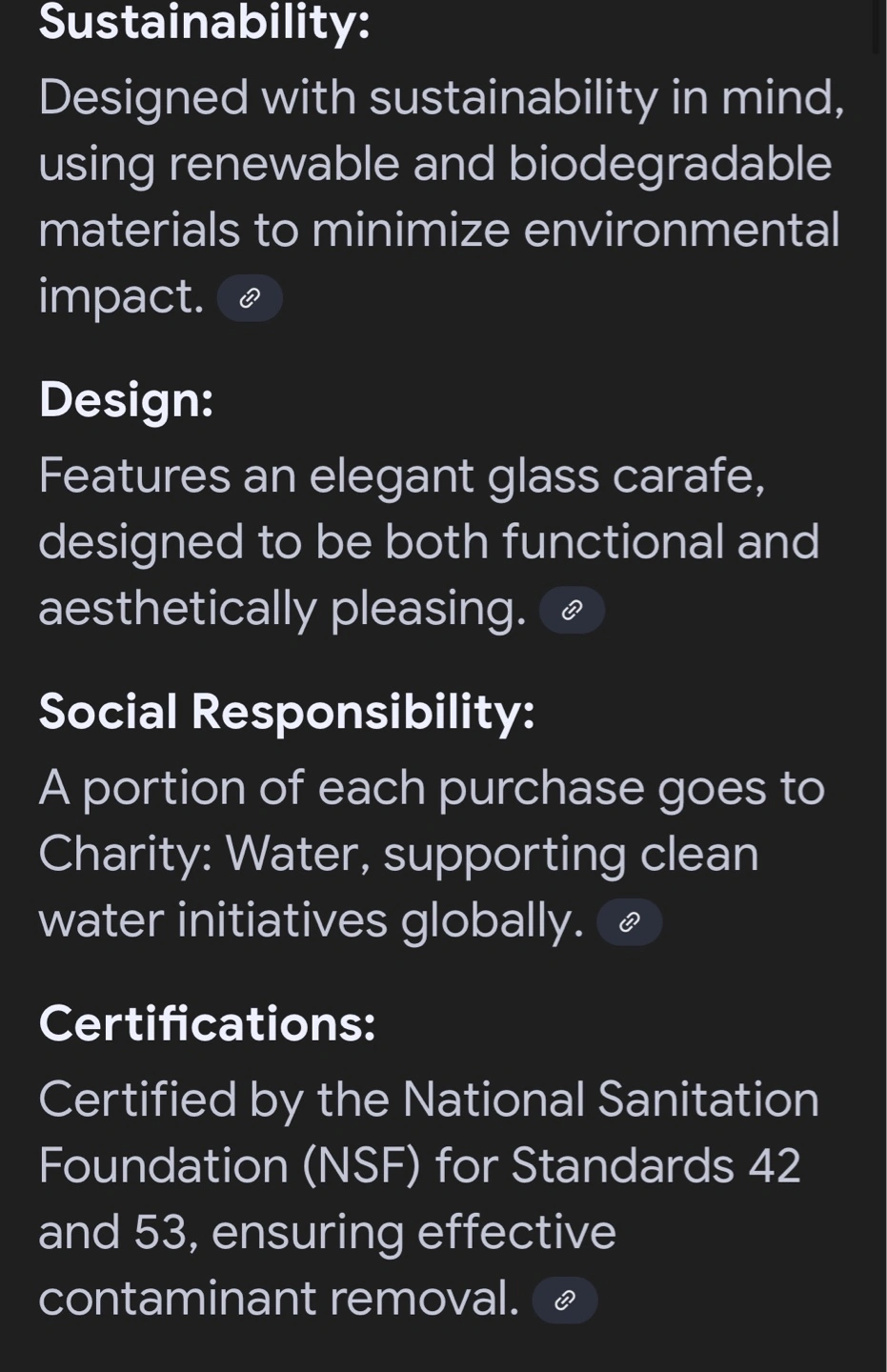Click the phrase "supporting clean"
Image resolution: width=887 pixels, height=1372 pixels.
(571, 855)
